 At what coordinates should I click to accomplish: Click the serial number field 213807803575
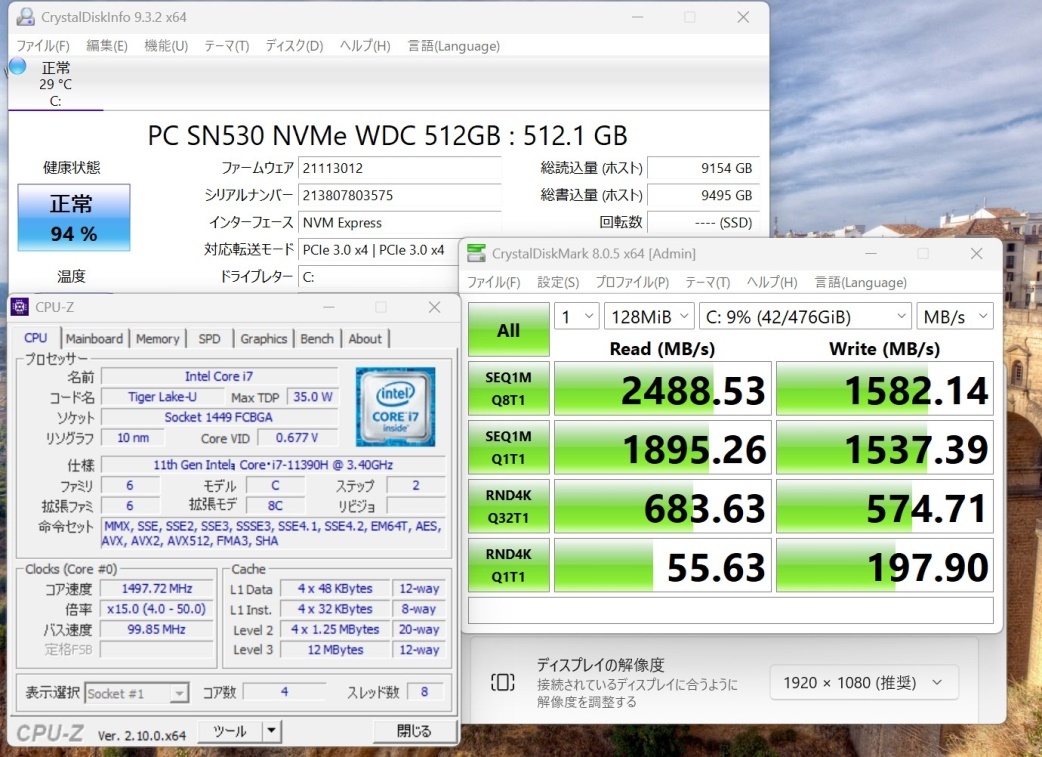399,195
